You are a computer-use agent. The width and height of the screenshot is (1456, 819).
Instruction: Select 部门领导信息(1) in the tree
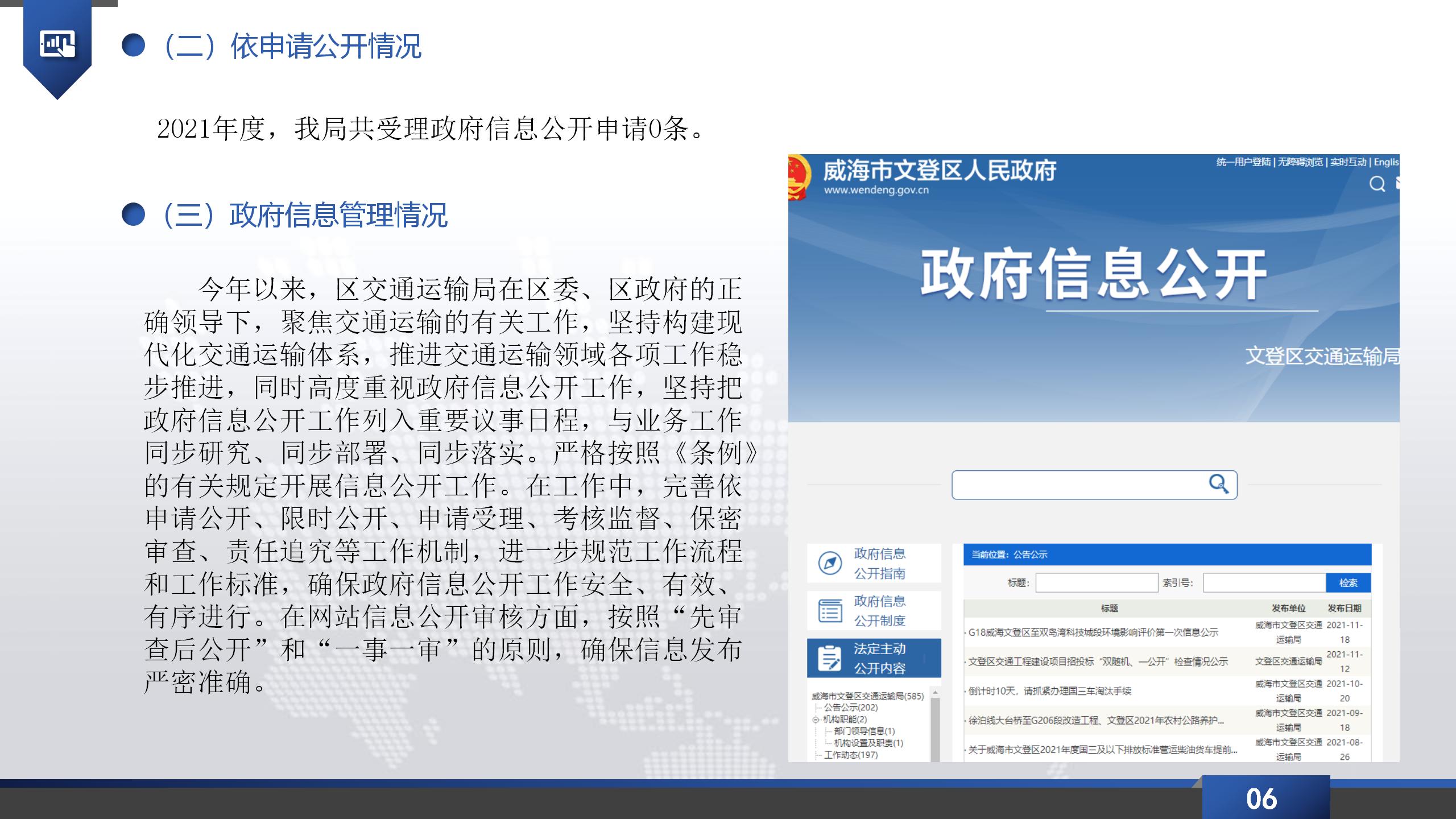tap(864, 731)
